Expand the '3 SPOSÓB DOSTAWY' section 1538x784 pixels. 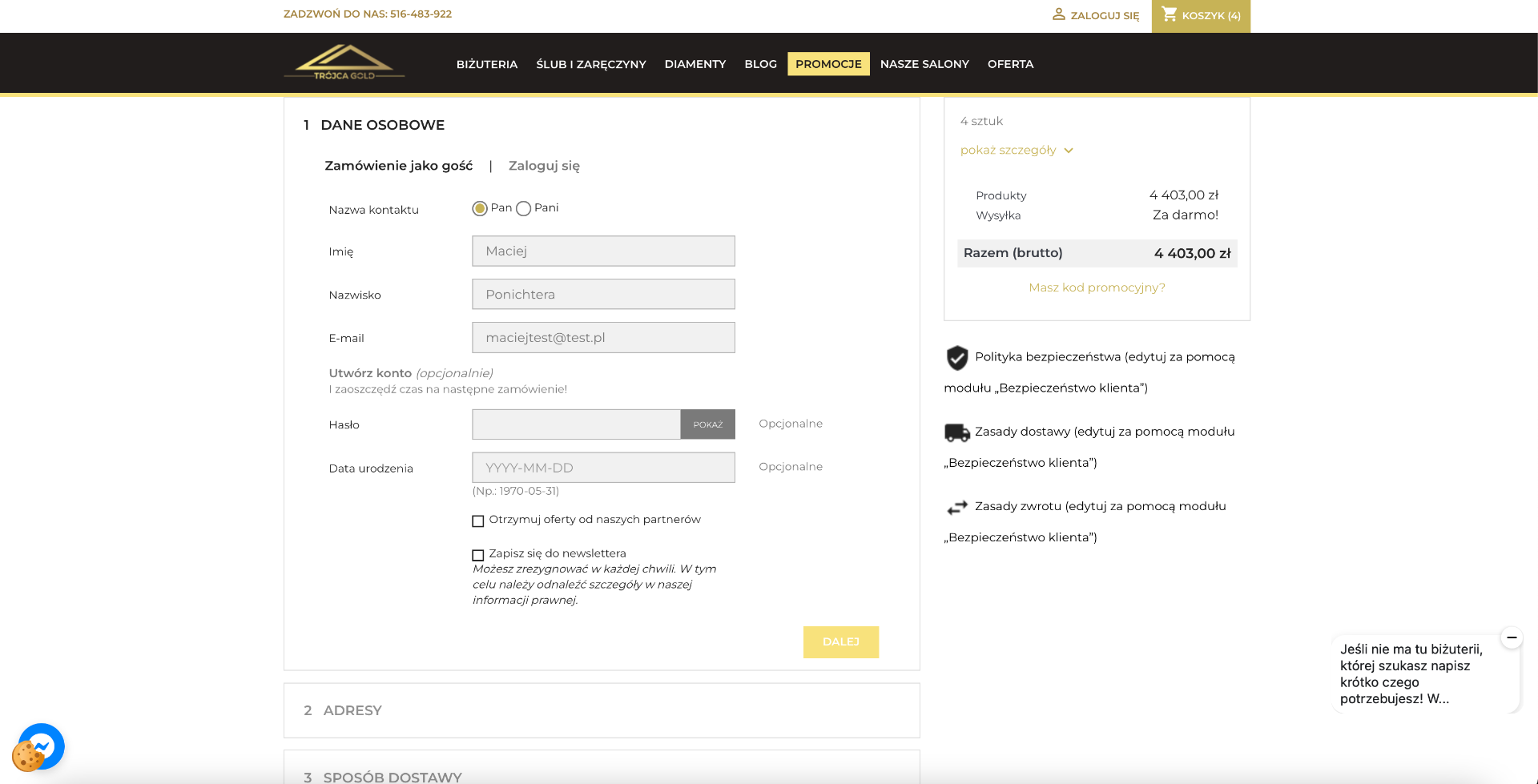coord(602,767)
